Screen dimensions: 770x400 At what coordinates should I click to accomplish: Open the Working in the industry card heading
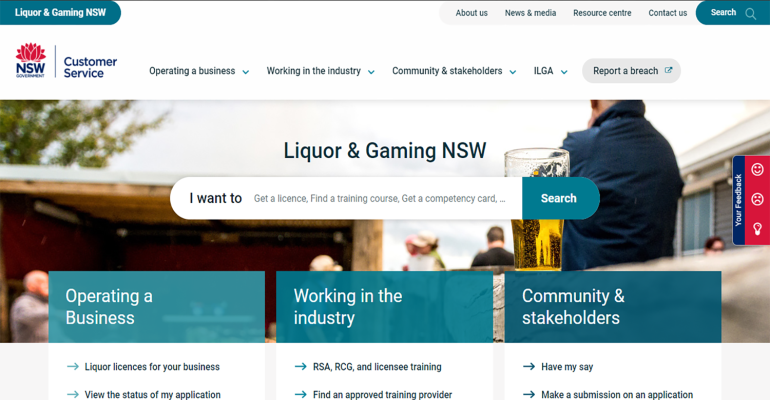click(x=348, y=307)
